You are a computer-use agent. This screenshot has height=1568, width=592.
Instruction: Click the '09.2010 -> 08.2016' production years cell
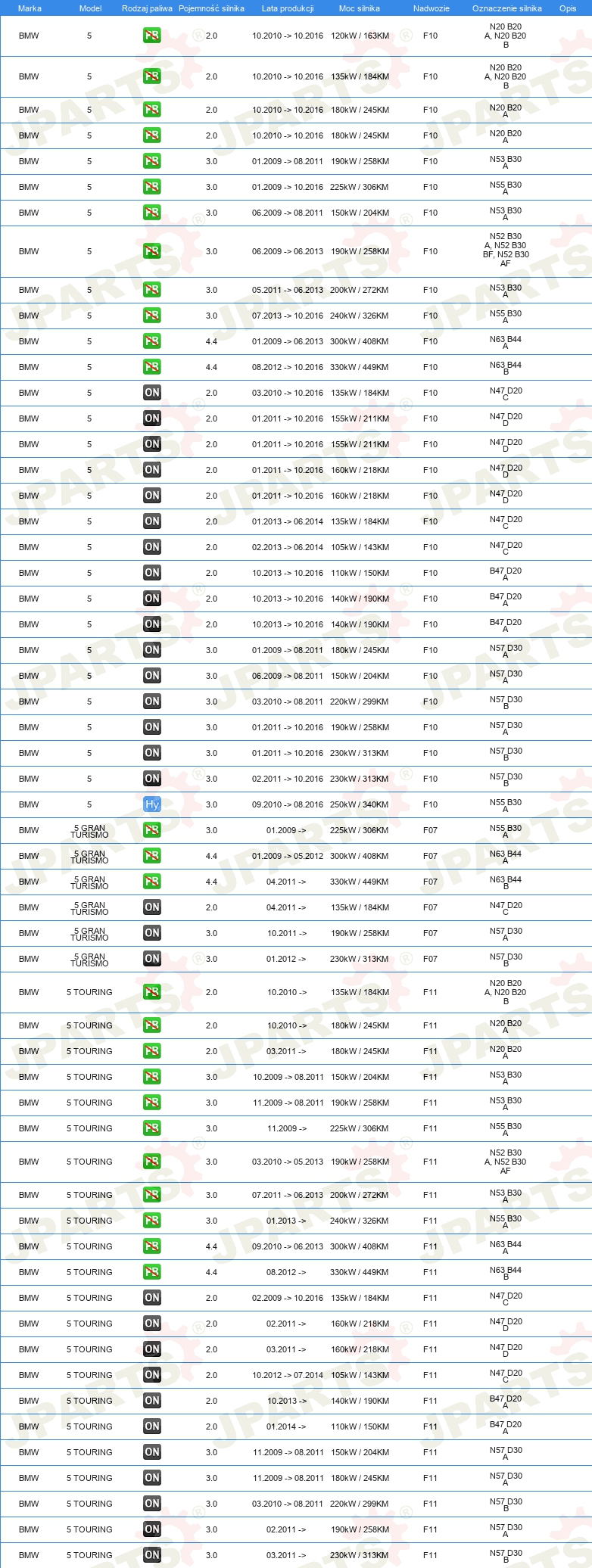(x=288, y=804)
